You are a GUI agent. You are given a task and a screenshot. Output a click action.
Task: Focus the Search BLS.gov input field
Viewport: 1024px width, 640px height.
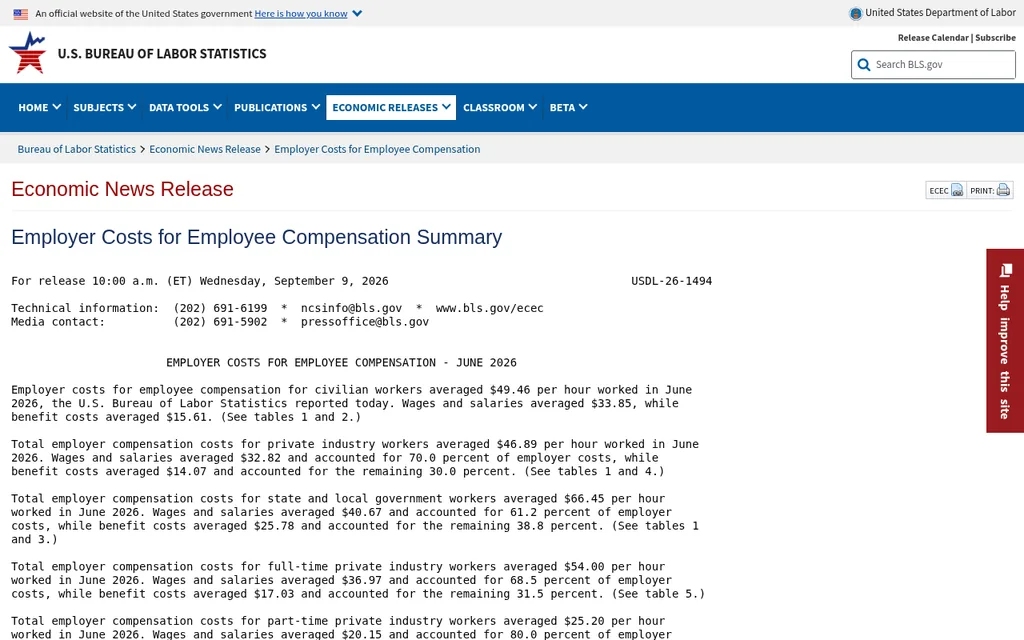tap(933, 65)
